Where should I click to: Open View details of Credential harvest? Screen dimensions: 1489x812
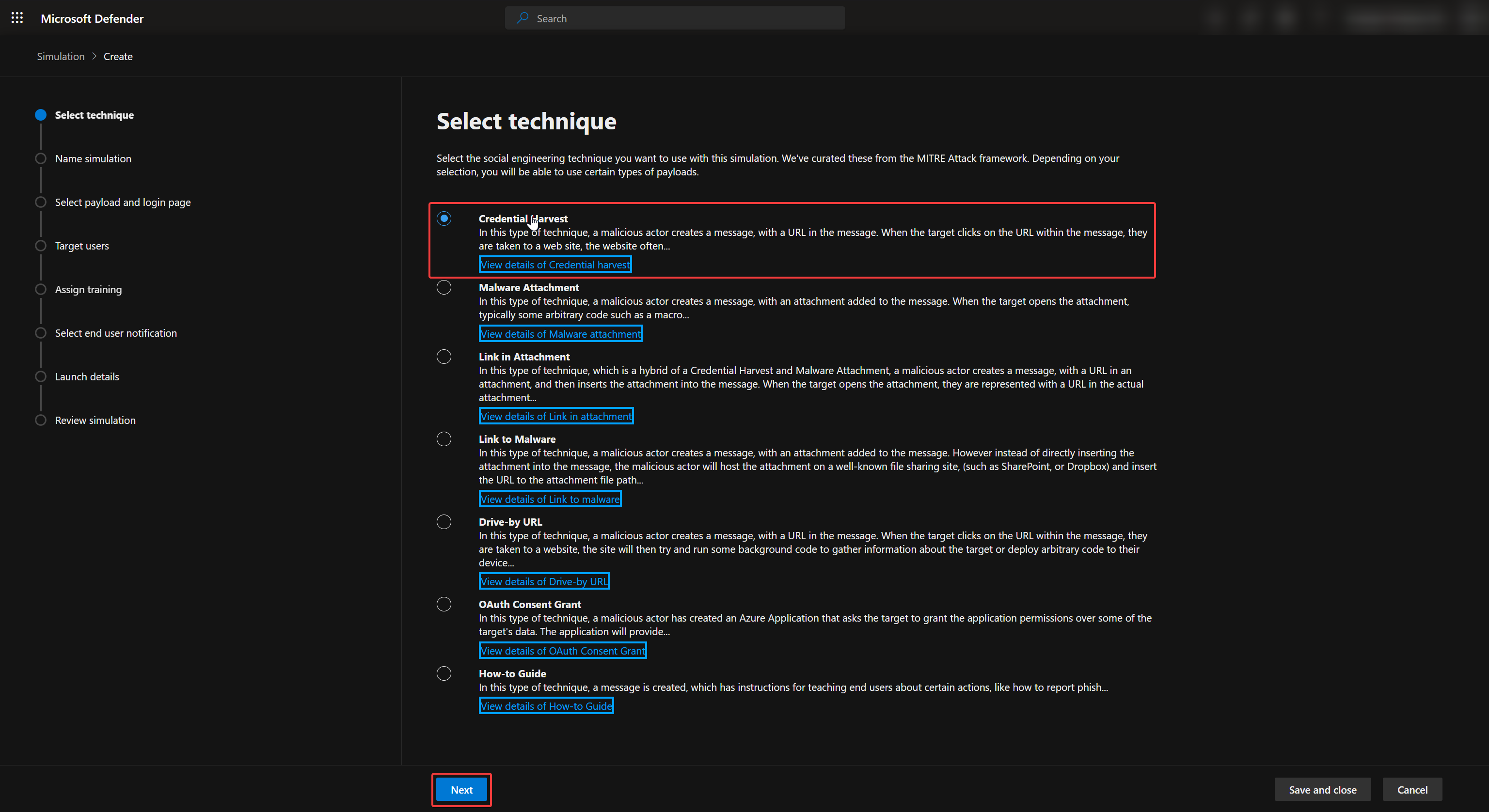click(555, 265)
